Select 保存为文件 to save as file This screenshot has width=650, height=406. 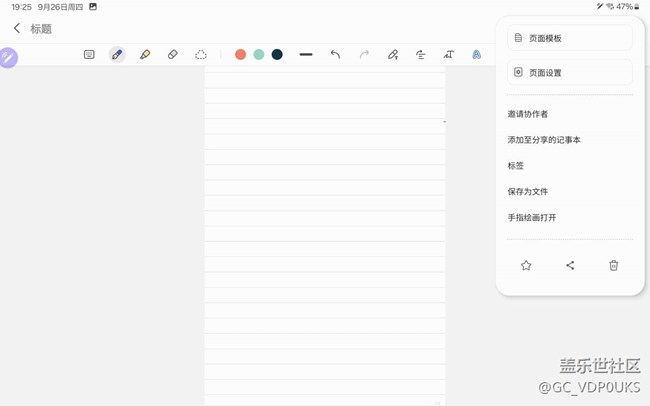pos(528,192)
